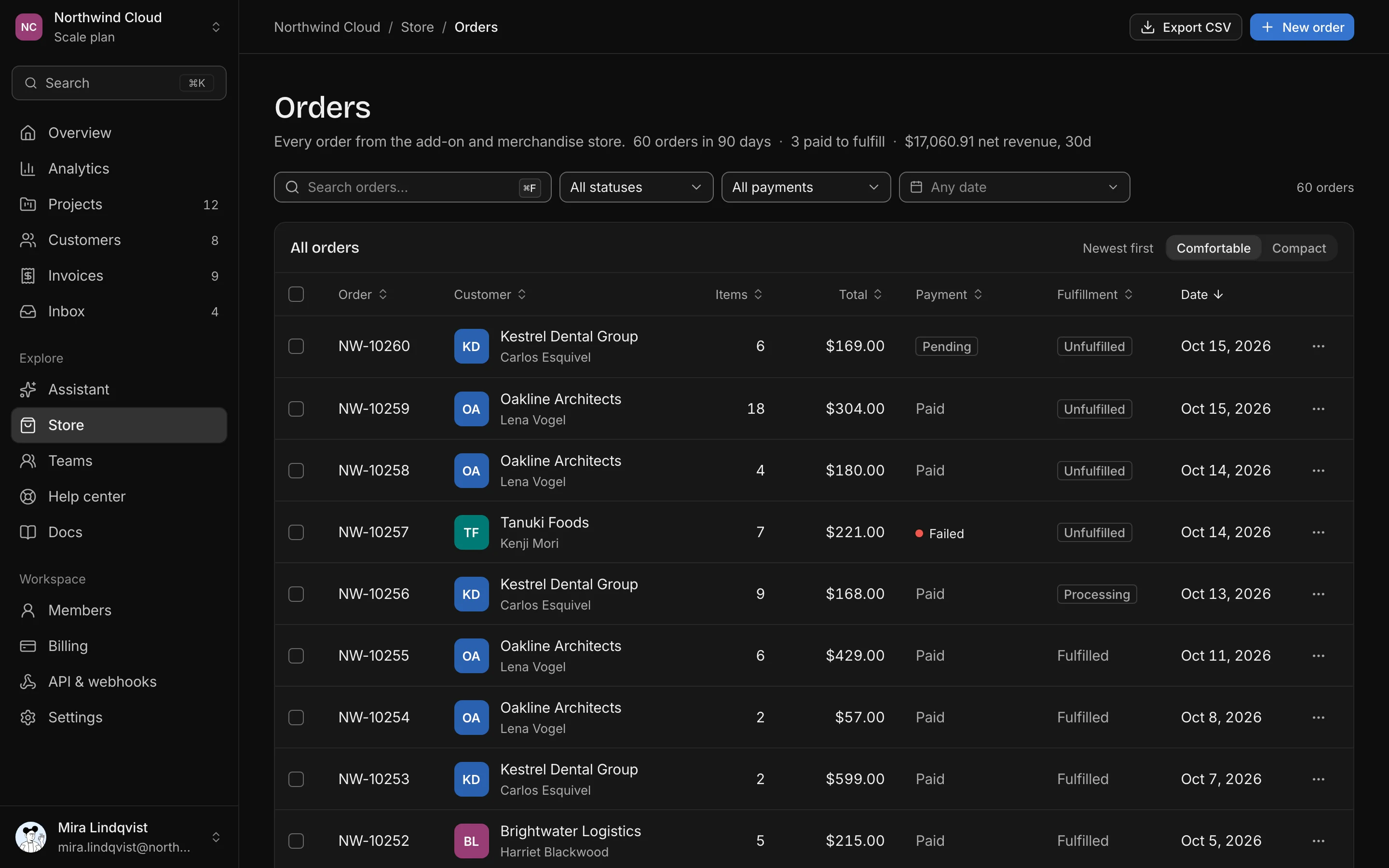Open workspace Settings

tap(119, 717)
